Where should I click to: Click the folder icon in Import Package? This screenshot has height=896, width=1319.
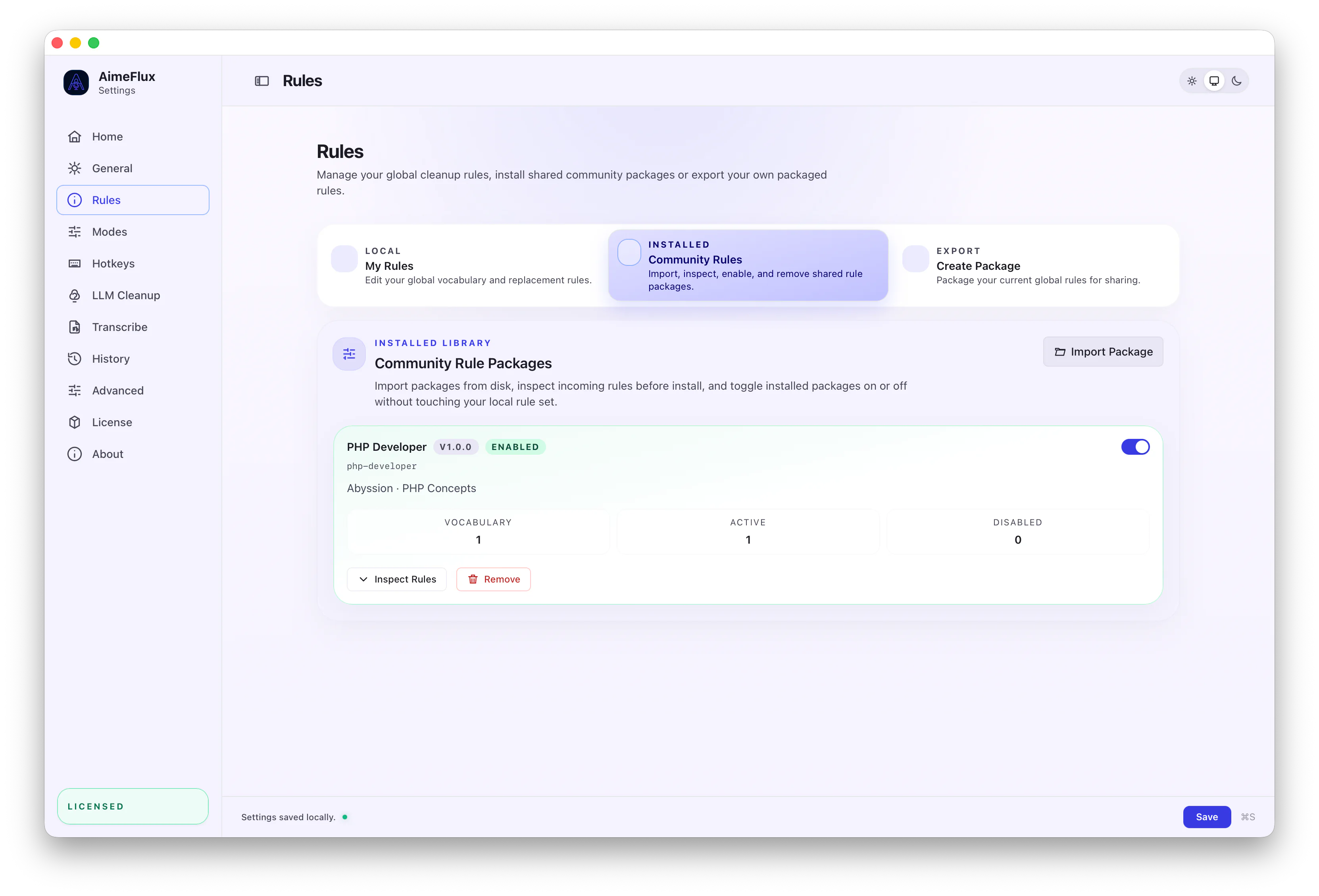tap(1059, 352)
